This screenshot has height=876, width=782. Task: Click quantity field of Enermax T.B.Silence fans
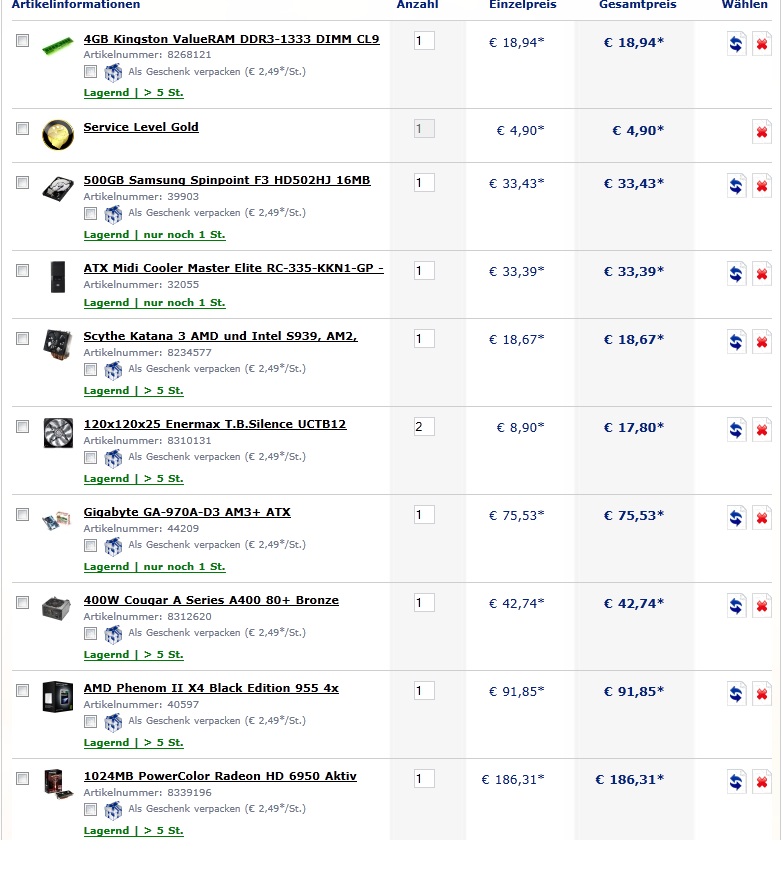click(424, 427)
